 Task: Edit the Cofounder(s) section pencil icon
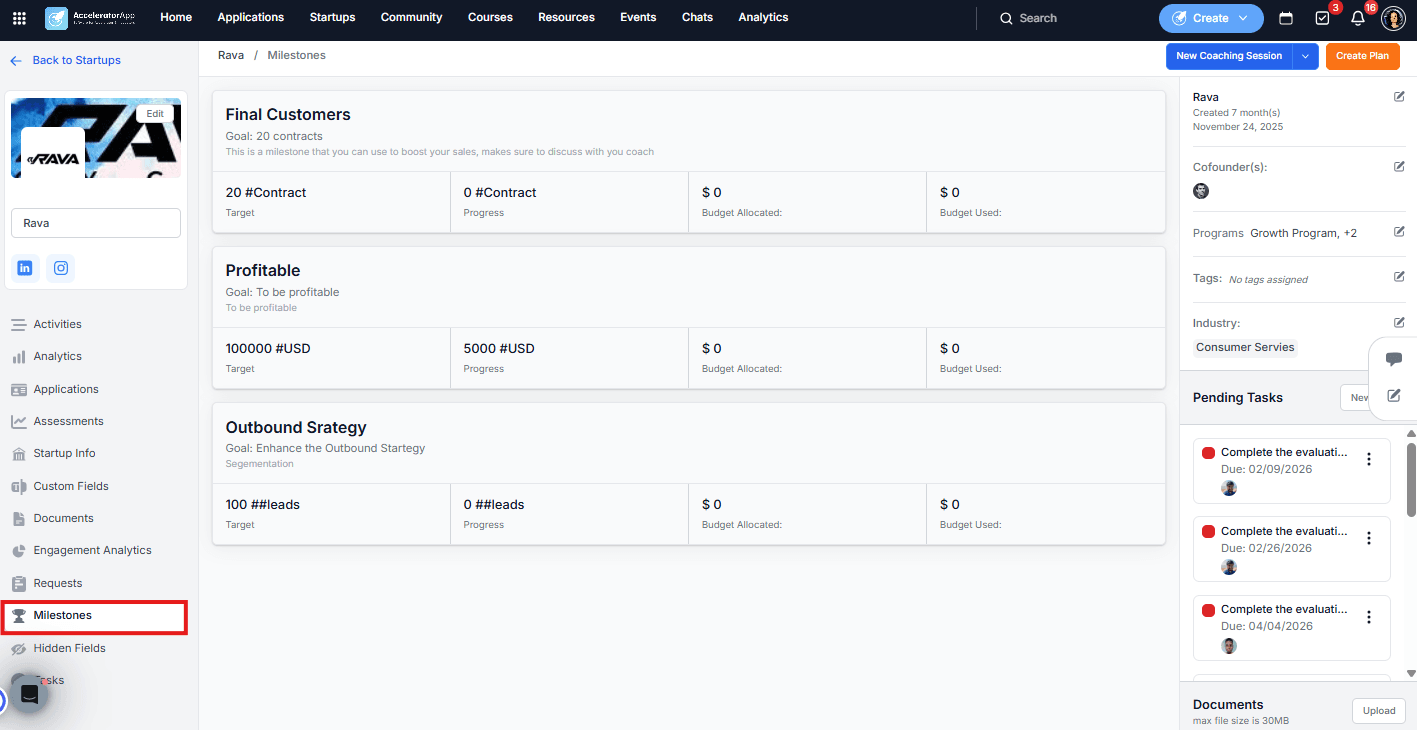click(x=1399, y=167)
